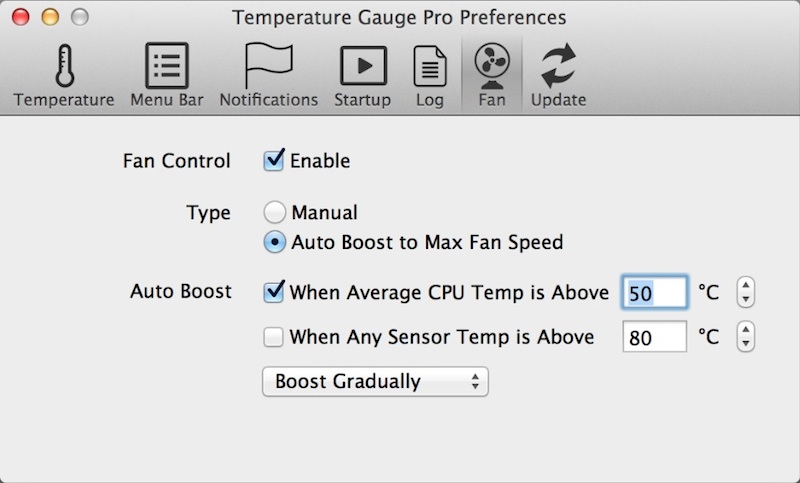Click the Notifications tab label

pyautogui.click(x=268, y=100)
